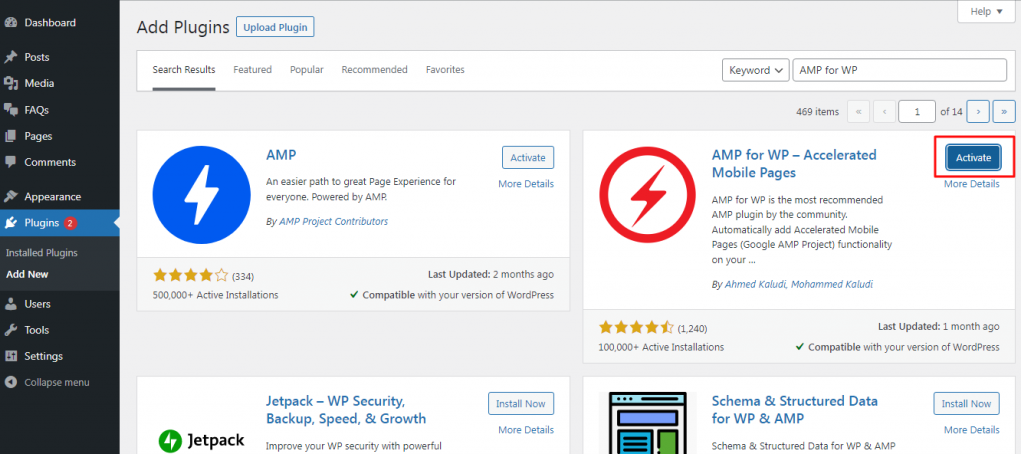This screenshot has width=1021, height=454.
Task: Click the Jetpack plugin logo
Action: (202, 440)
